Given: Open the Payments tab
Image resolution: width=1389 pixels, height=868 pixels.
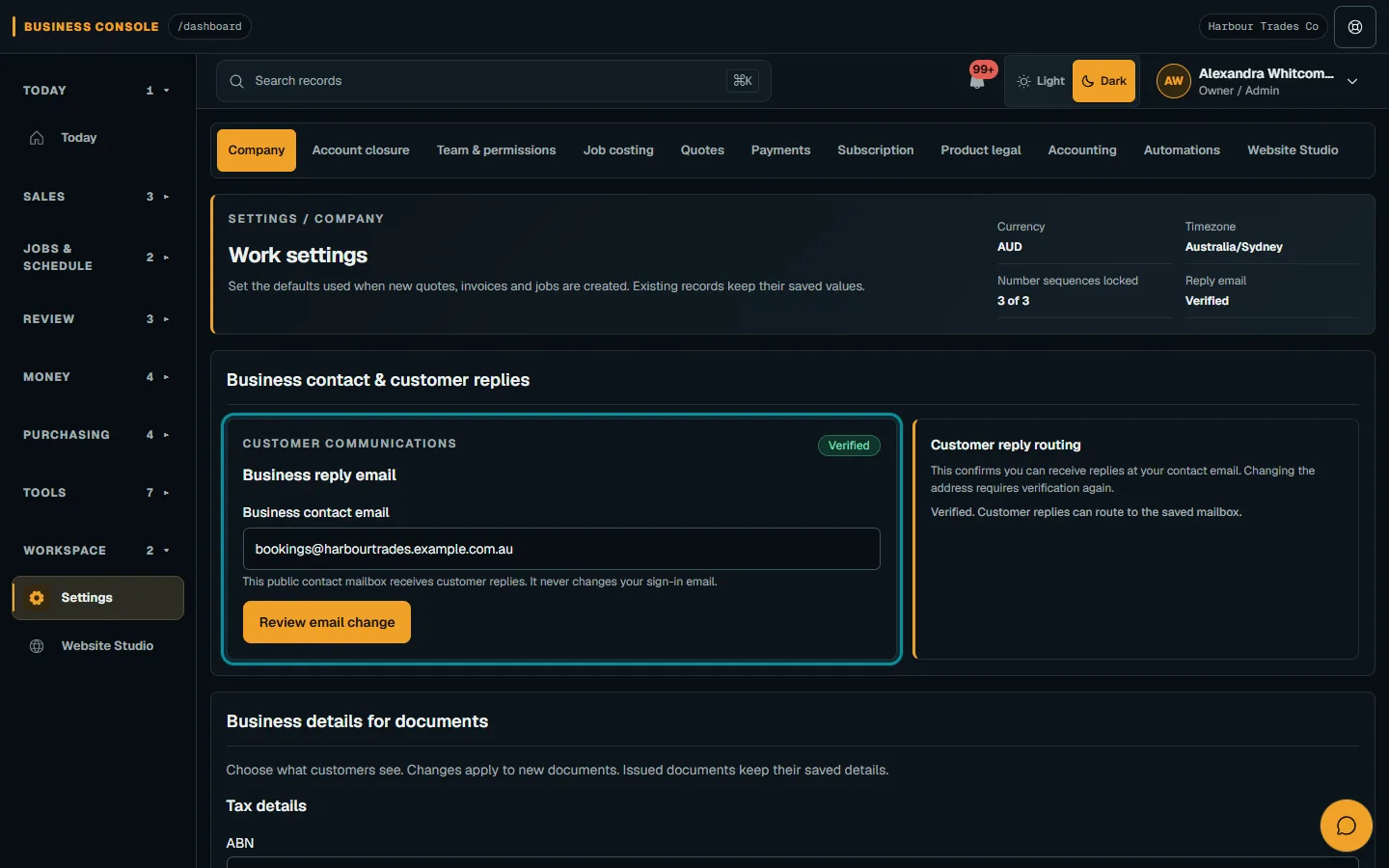Looking at the screenshot, I should click(x=780, y=150).
